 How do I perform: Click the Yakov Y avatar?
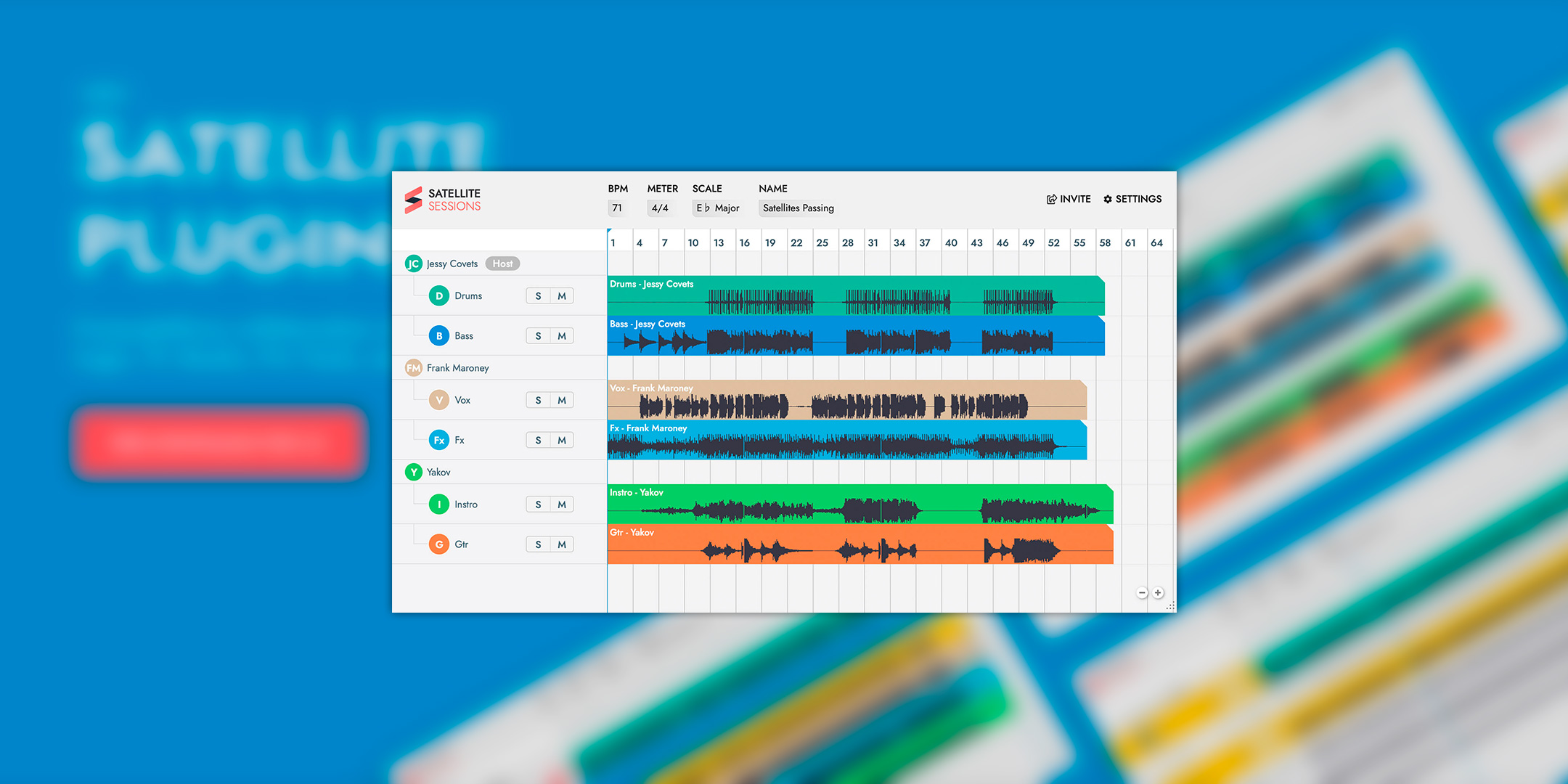click(413, 472)
